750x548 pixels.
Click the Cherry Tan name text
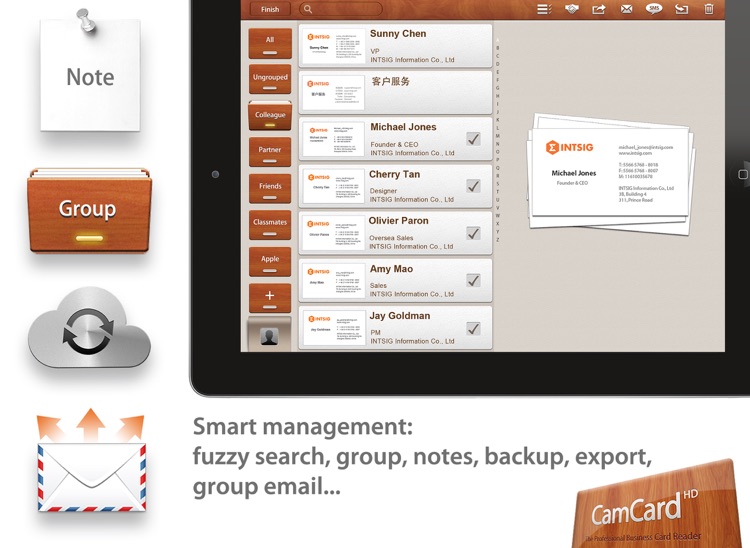[394, 175]
